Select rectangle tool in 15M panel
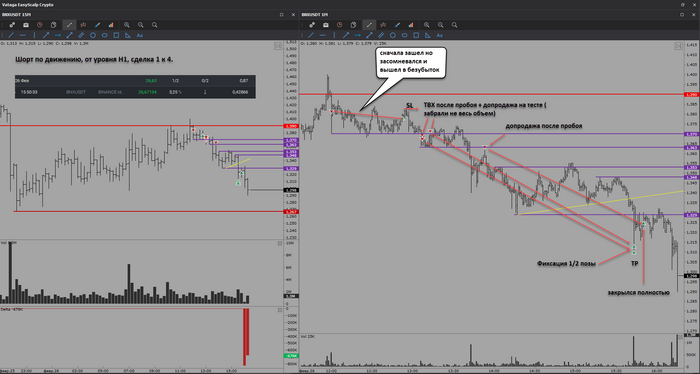 [116, 35]
